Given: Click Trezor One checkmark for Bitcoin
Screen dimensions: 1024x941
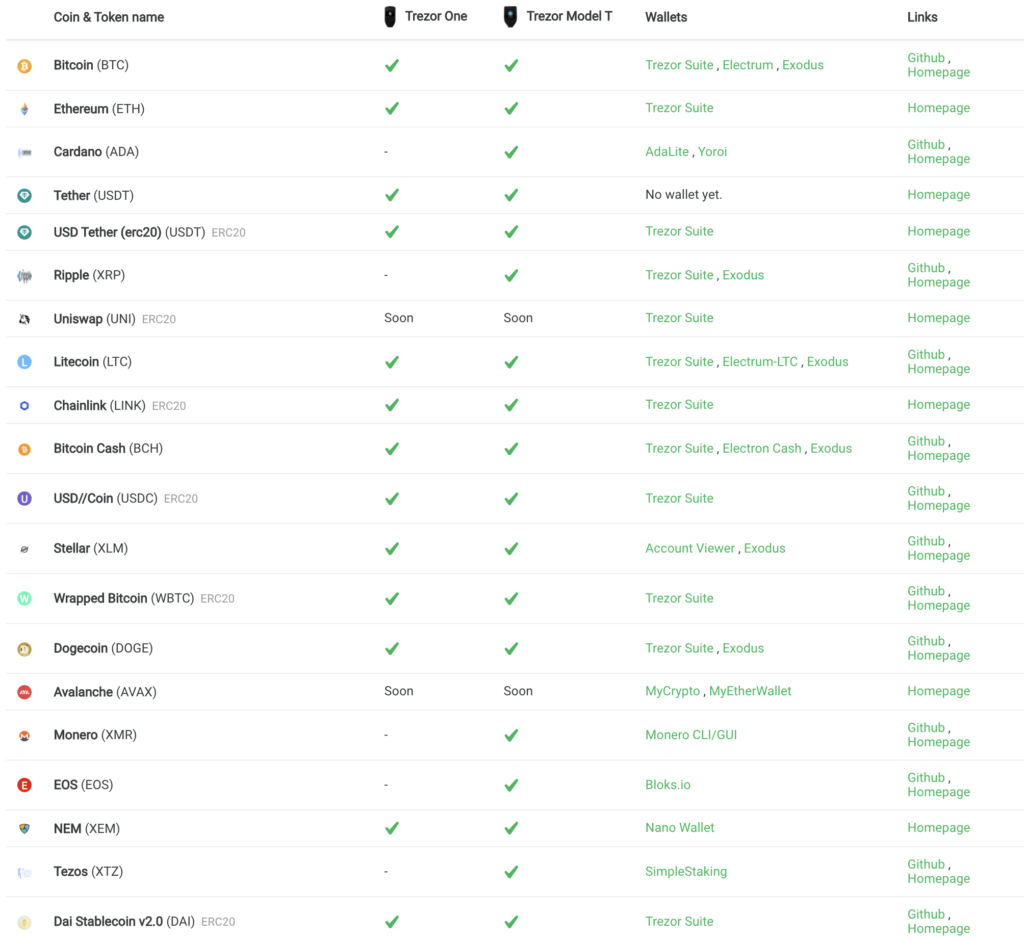Looking at the screenshot, I should click(x=392, y=65).
